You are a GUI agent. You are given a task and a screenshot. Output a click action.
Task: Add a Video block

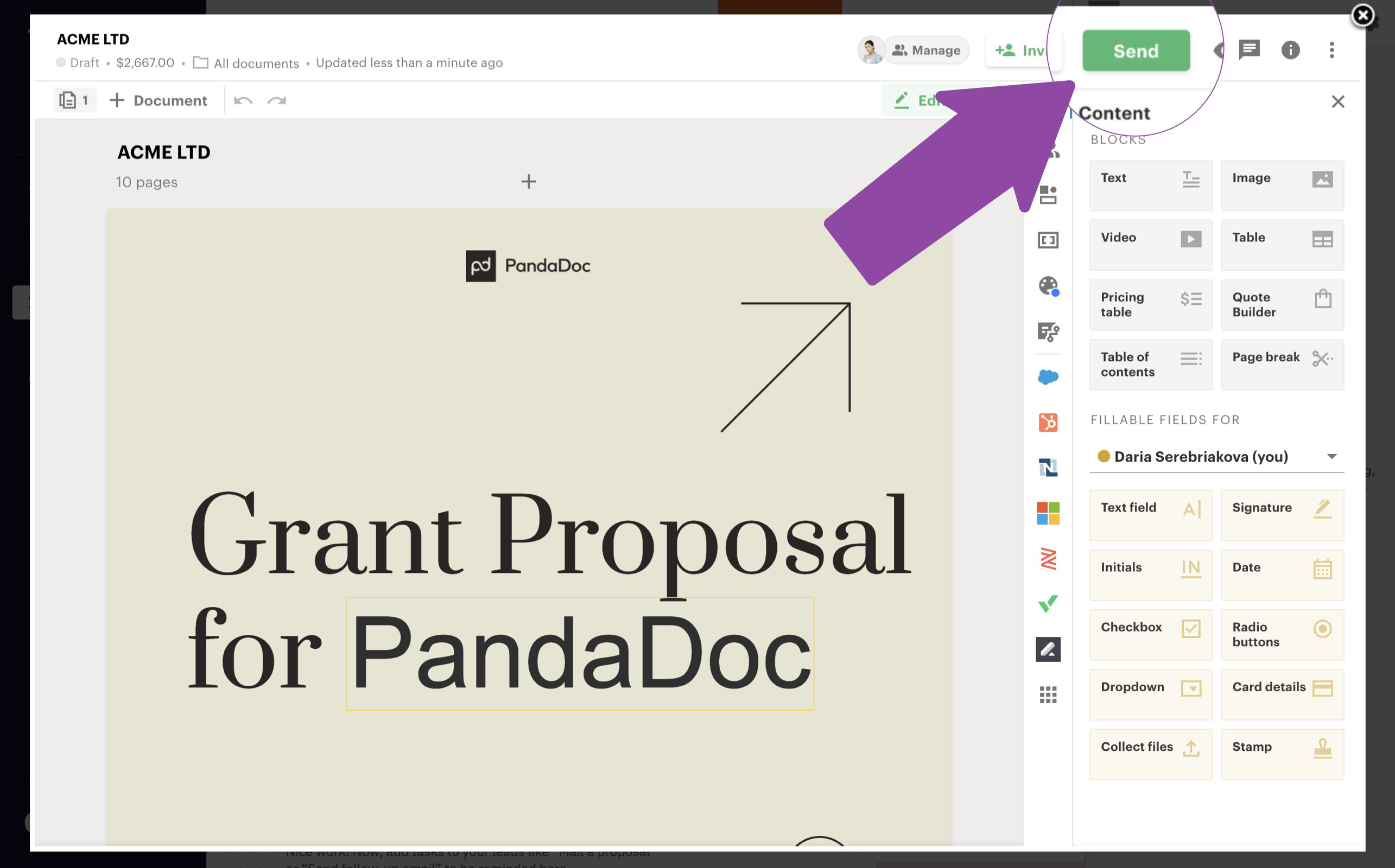coord(1150,245)
